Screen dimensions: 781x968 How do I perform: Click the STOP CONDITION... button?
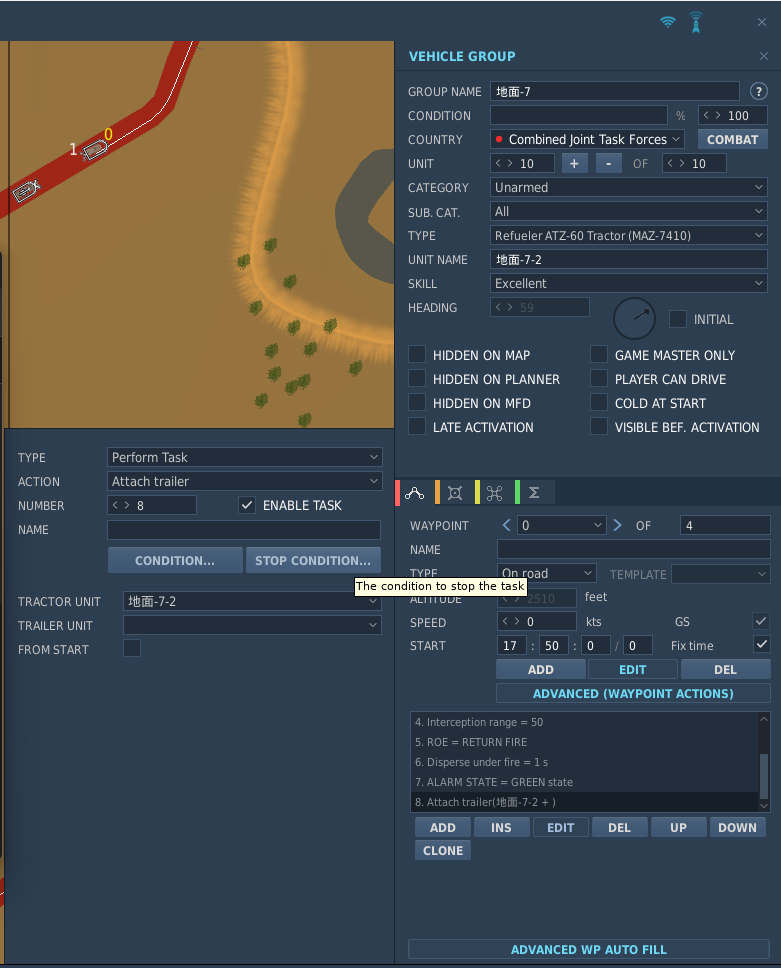point(313,561)
